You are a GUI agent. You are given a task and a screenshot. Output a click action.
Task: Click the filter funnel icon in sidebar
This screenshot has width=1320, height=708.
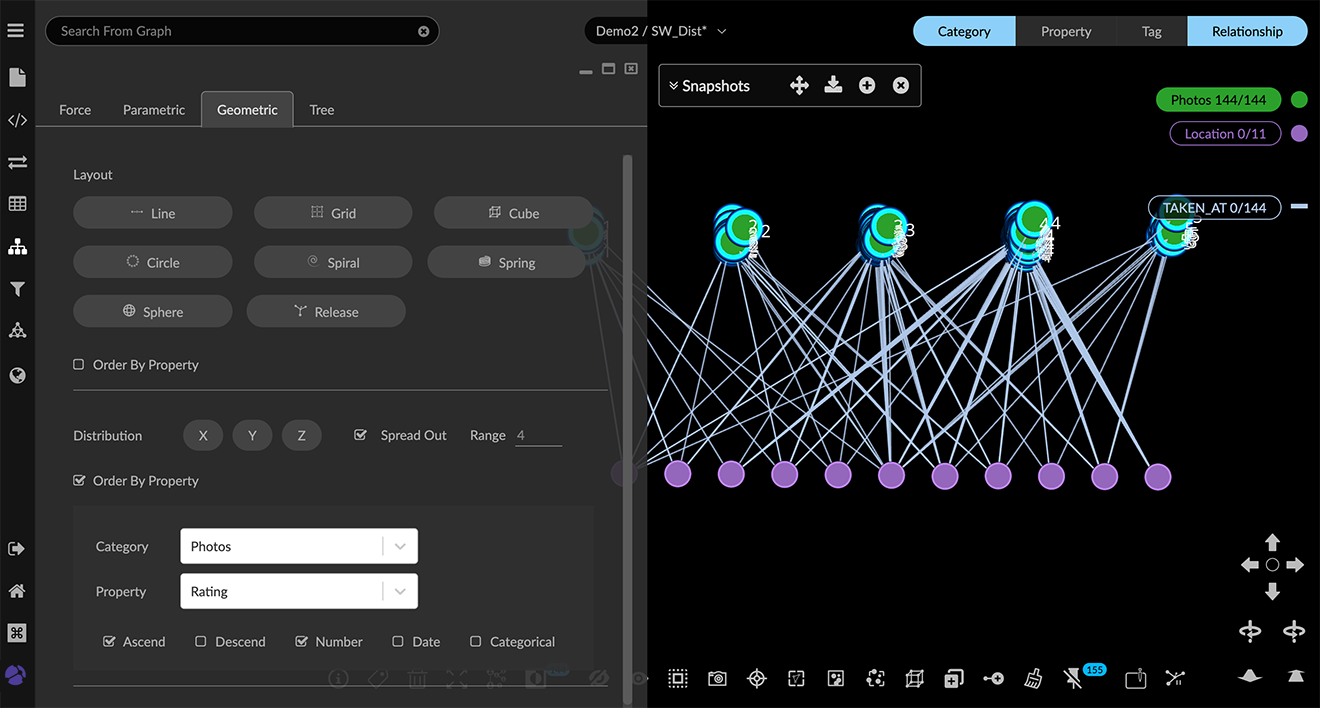(17, 289)
